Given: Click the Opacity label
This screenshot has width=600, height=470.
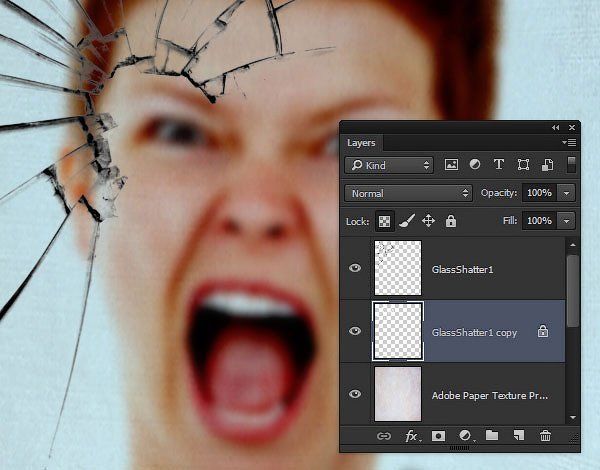Looking at the screenshot, I should [x=499, y=193].
